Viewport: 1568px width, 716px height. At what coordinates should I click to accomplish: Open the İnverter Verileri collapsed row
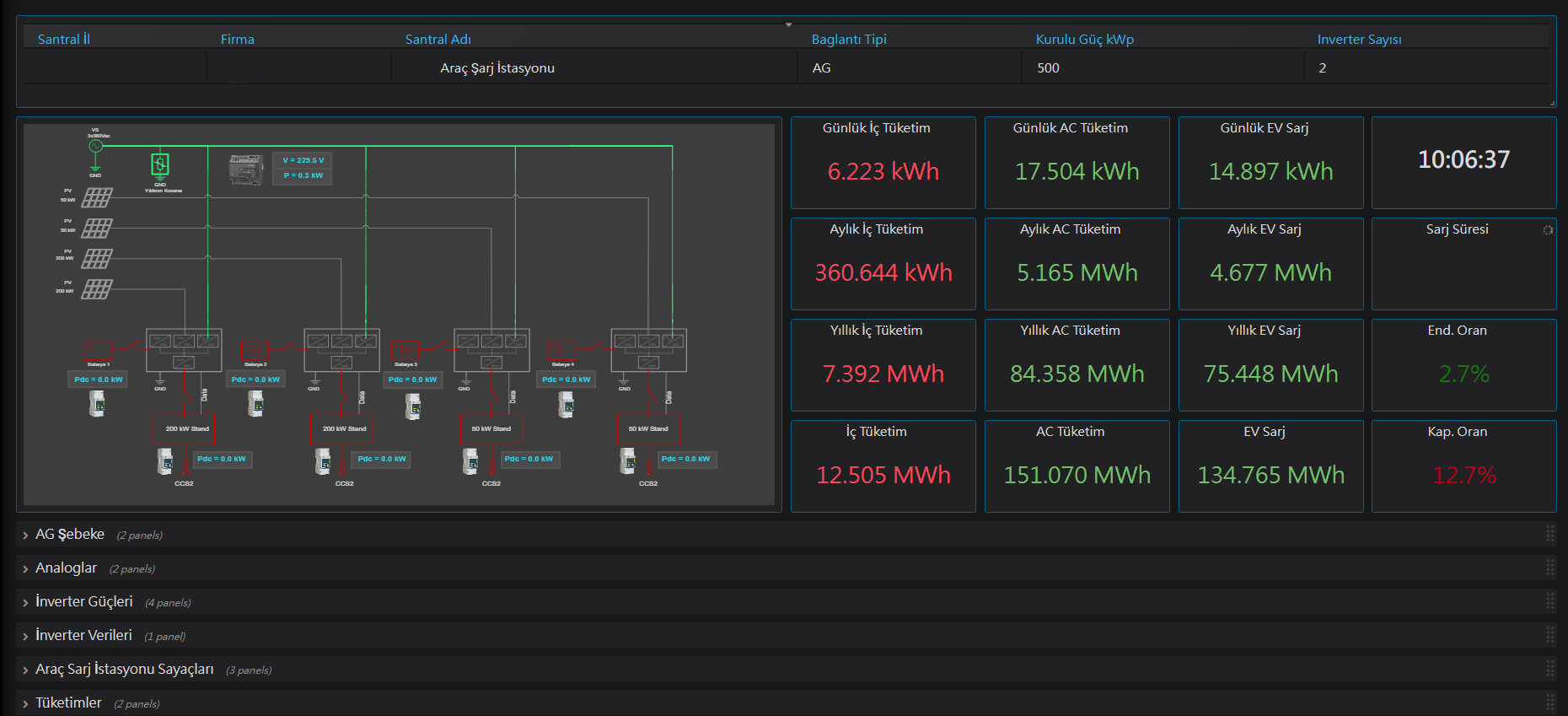coord(83,636)
